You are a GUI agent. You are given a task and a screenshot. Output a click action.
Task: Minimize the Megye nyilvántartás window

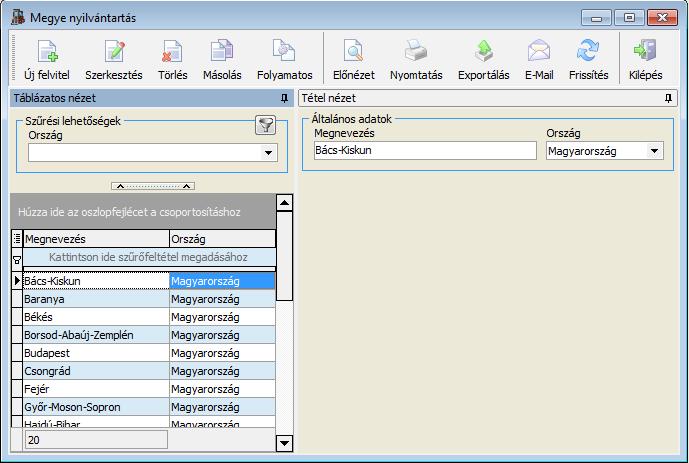596,18
